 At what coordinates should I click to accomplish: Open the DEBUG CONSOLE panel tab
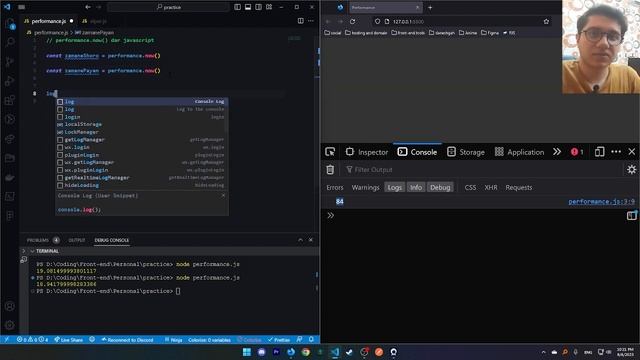point(111,240)
